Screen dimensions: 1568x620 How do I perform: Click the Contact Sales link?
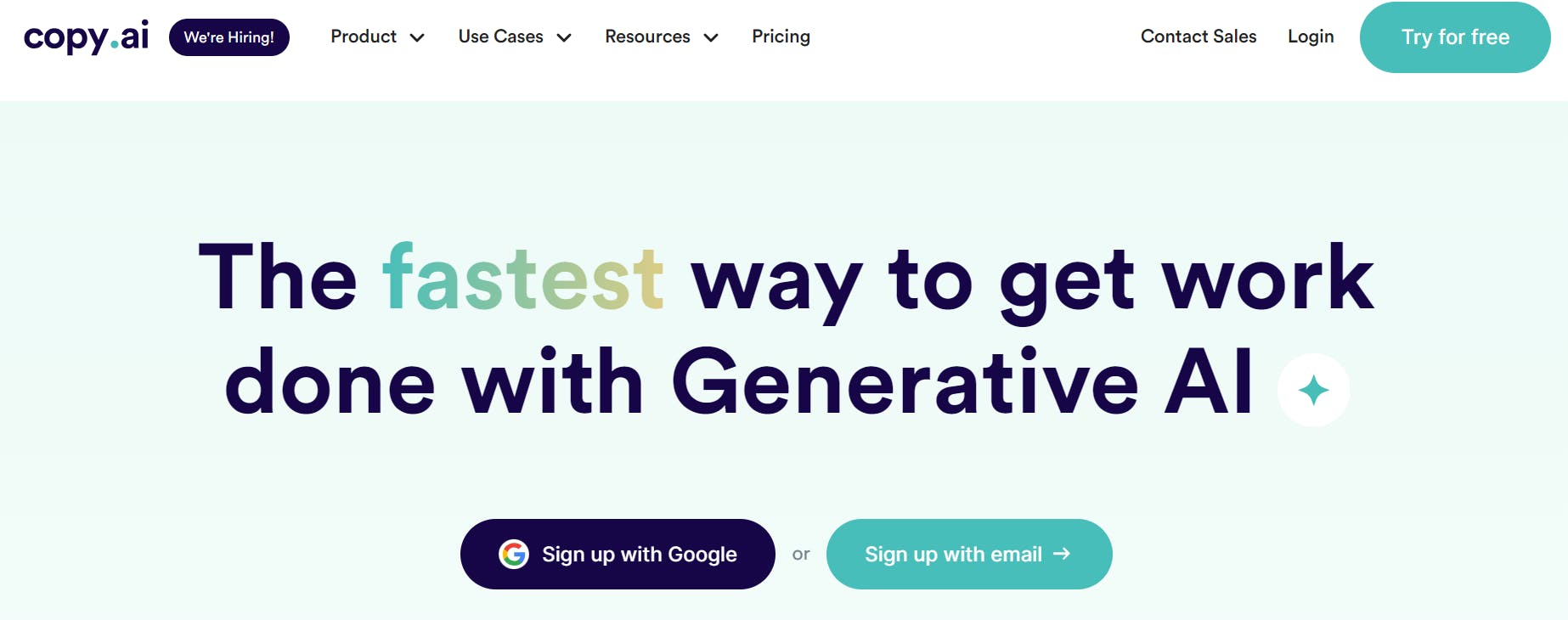[1199, 37]
